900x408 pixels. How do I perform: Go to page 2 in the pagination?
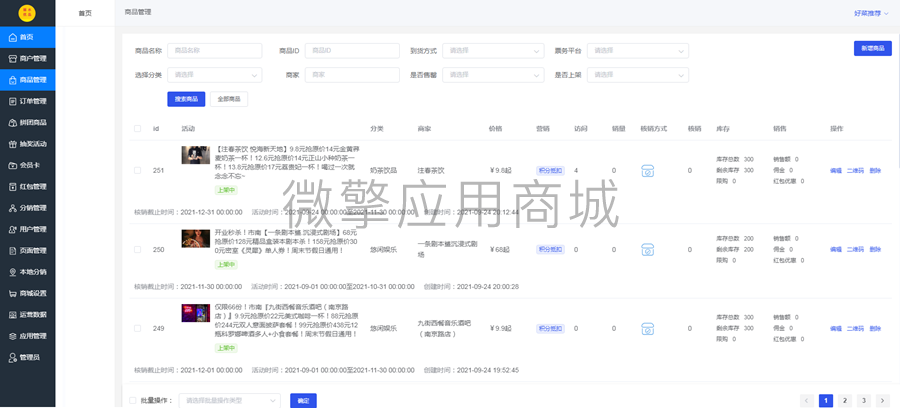[x=845, y=401]
